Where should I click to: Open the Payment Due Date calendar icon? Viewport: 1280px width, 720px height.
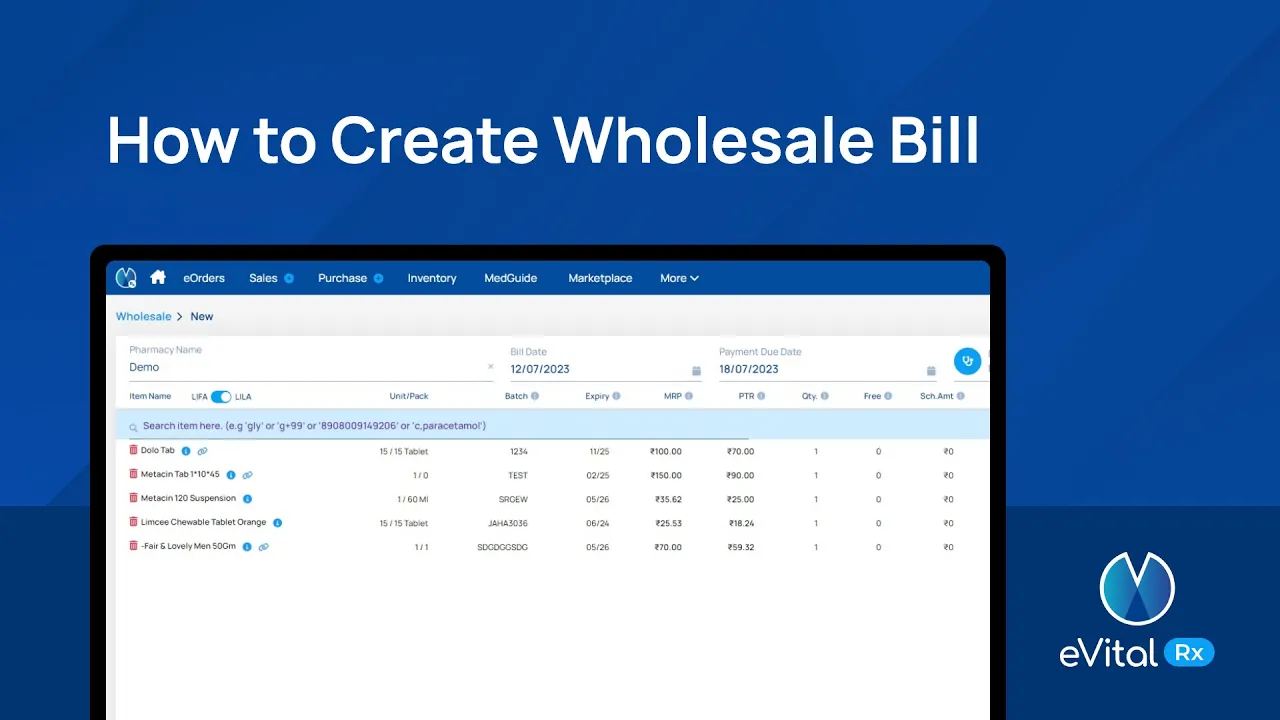point(931,370)
